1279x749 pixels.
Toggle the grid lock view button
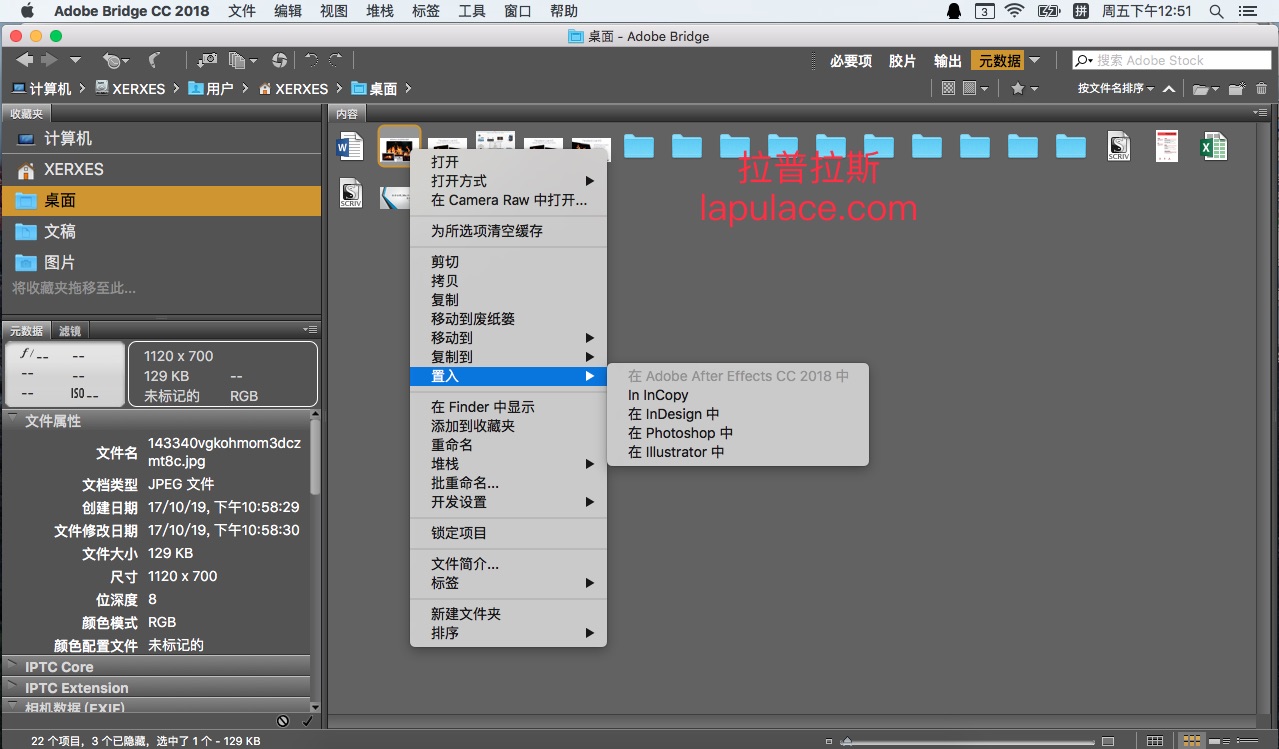(1154, 741)
